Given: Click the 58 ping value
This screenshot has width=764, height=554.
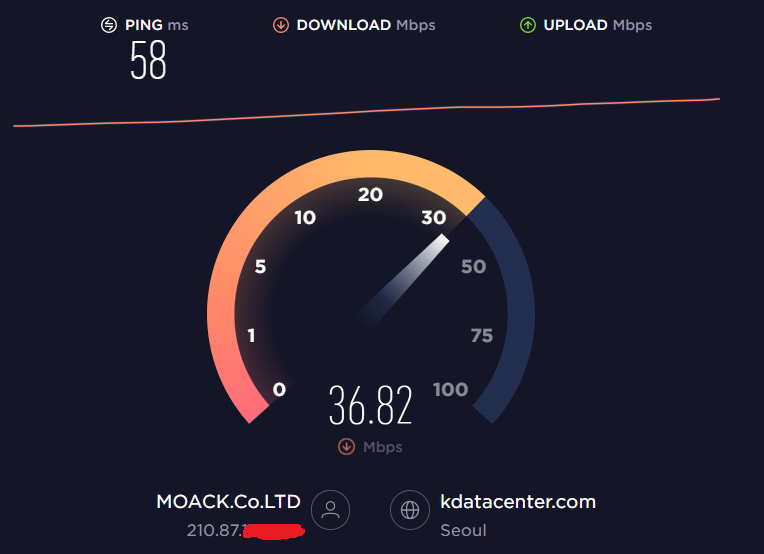Looking at the screenshot, I should [x=148, y=60].
